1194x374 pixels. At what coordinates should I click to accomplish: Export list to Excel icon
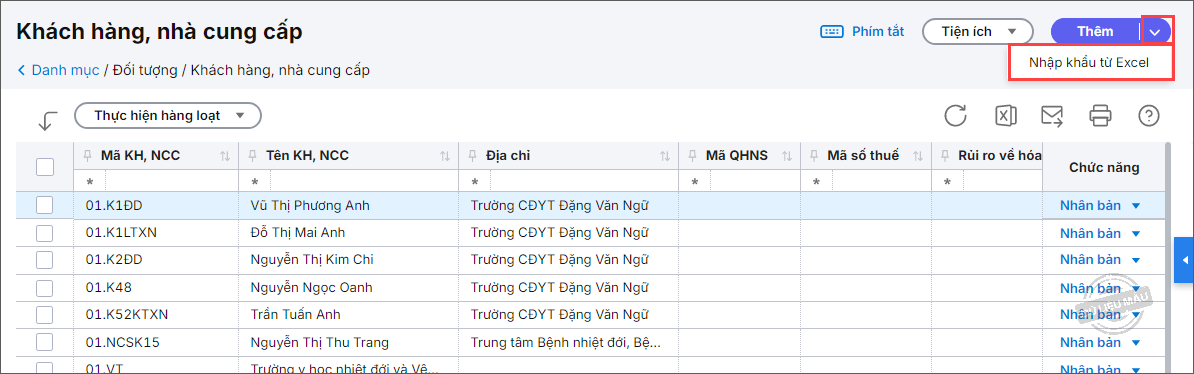1005,116
